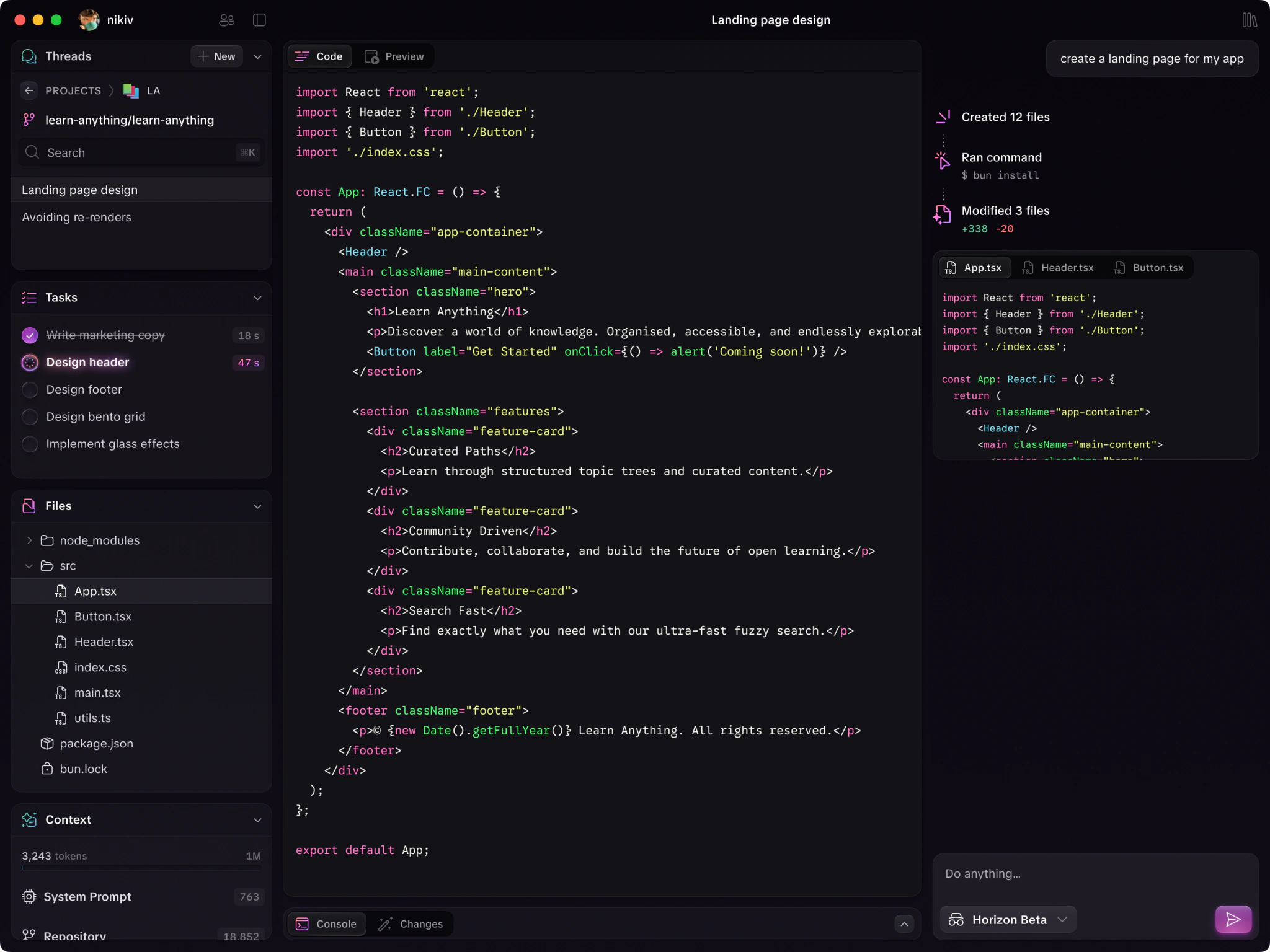Uncheck the Write marketing copy task
This screenshot has width=1270, height=952.
coord(30,335)
